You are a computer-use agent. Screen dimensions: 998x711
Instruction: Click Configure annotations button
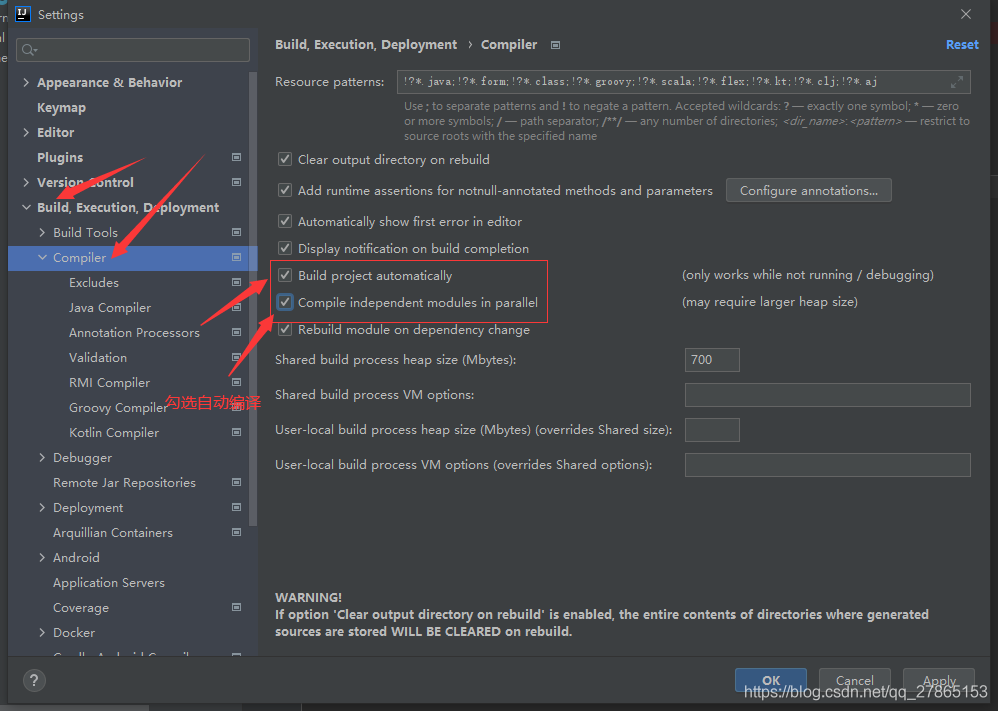[x=808, y=190]
